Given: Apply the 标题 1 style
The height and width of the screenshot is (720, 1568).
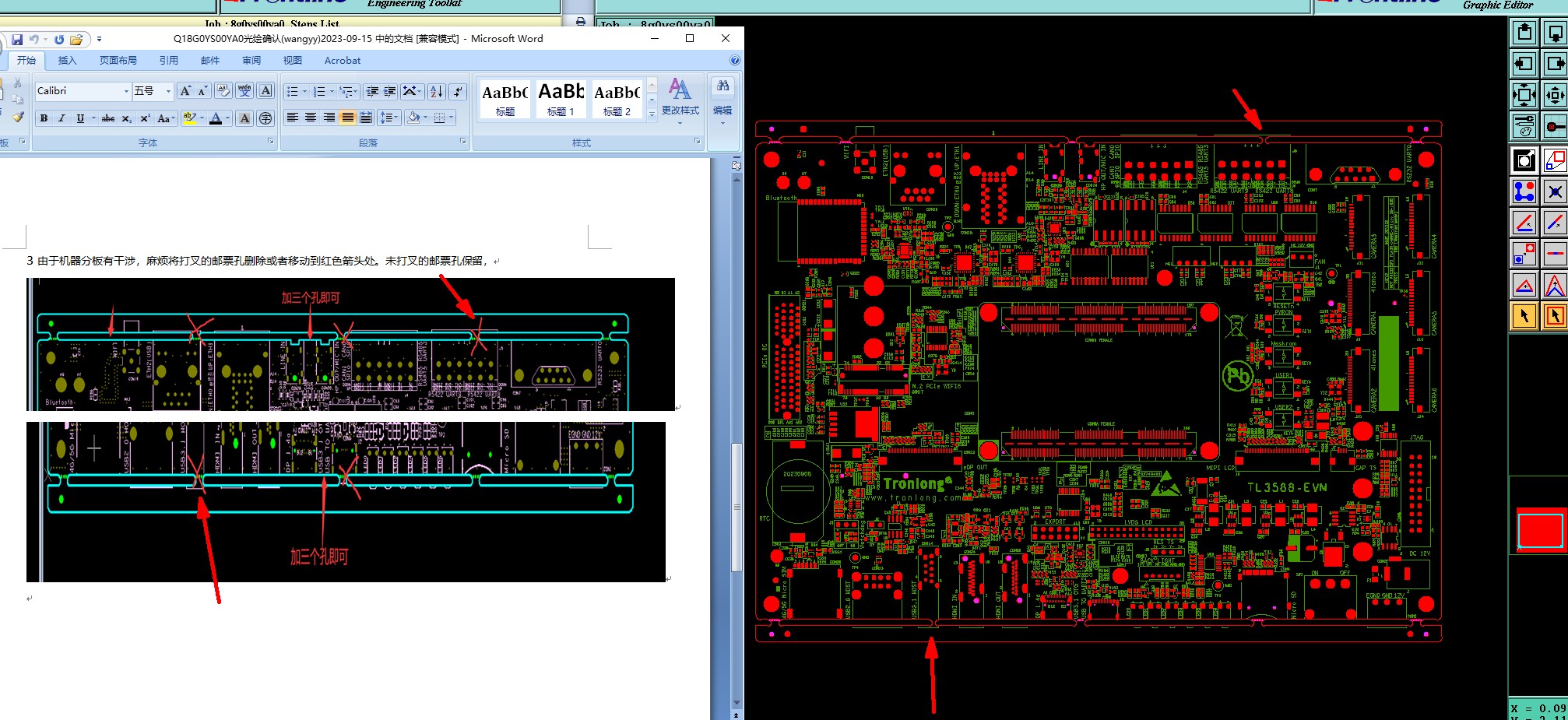Looking at the screenshot, I should coord(561,99).
